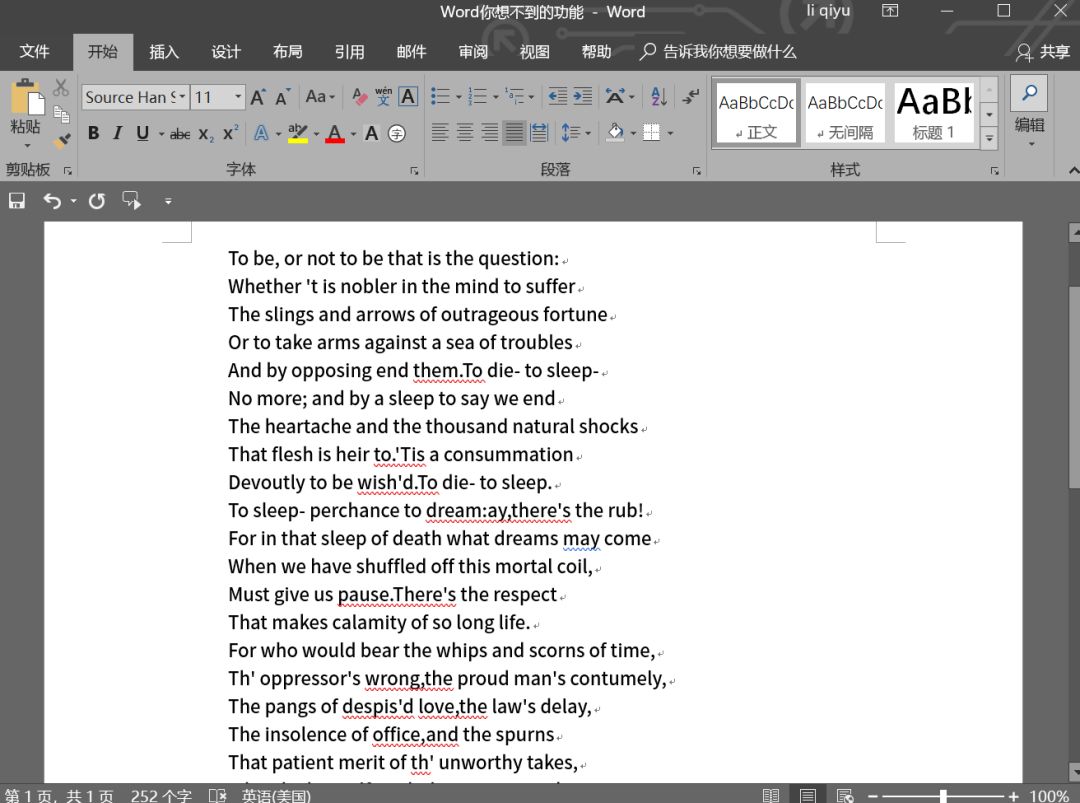Expand the multilevel list dropdown

point(531,97)
